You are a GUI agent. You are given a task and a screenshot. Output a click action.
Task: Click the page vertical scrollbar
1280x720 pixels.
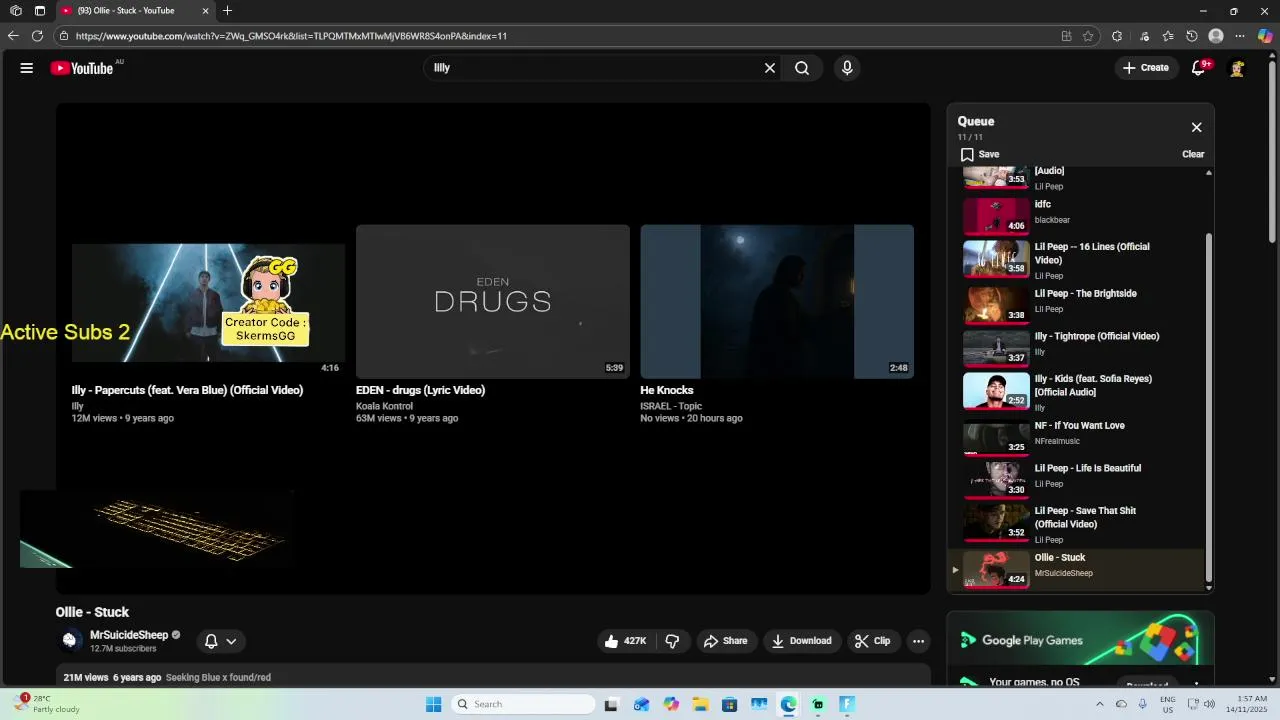(1273, 150)
